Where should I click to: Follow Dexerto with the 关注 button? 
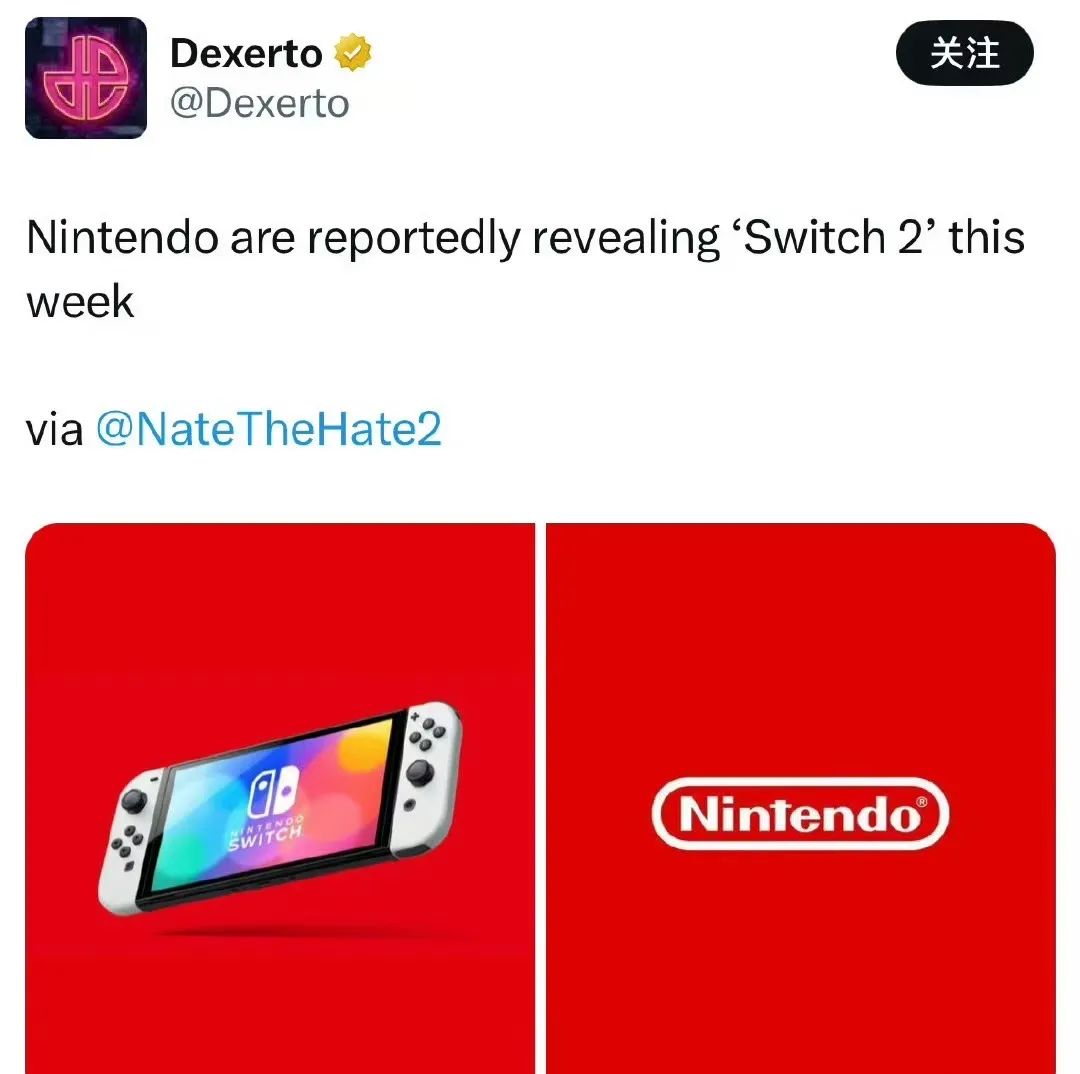coord(964,53)
